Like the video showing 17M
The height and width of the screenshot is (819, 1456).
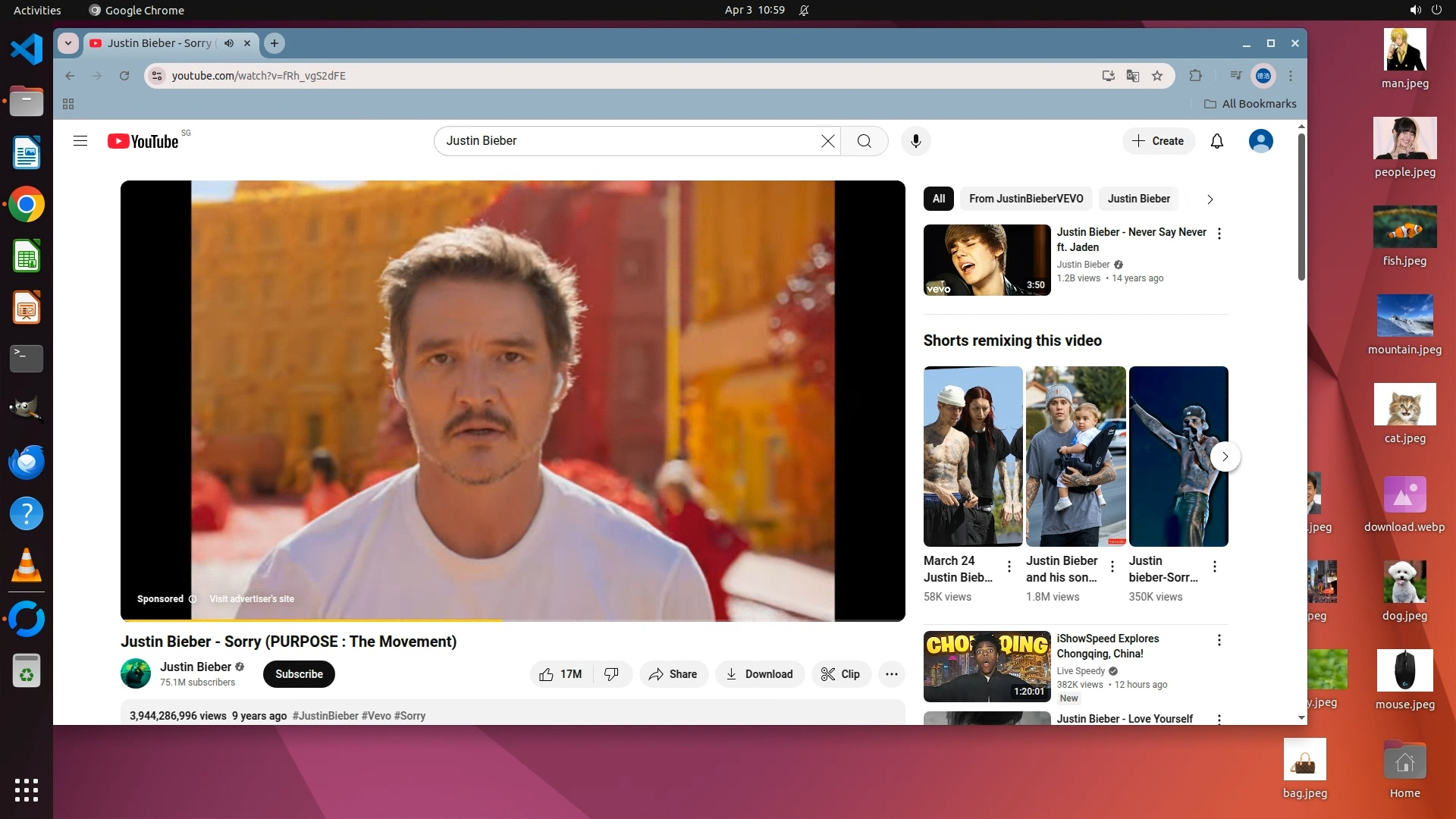tap(560, 674)
